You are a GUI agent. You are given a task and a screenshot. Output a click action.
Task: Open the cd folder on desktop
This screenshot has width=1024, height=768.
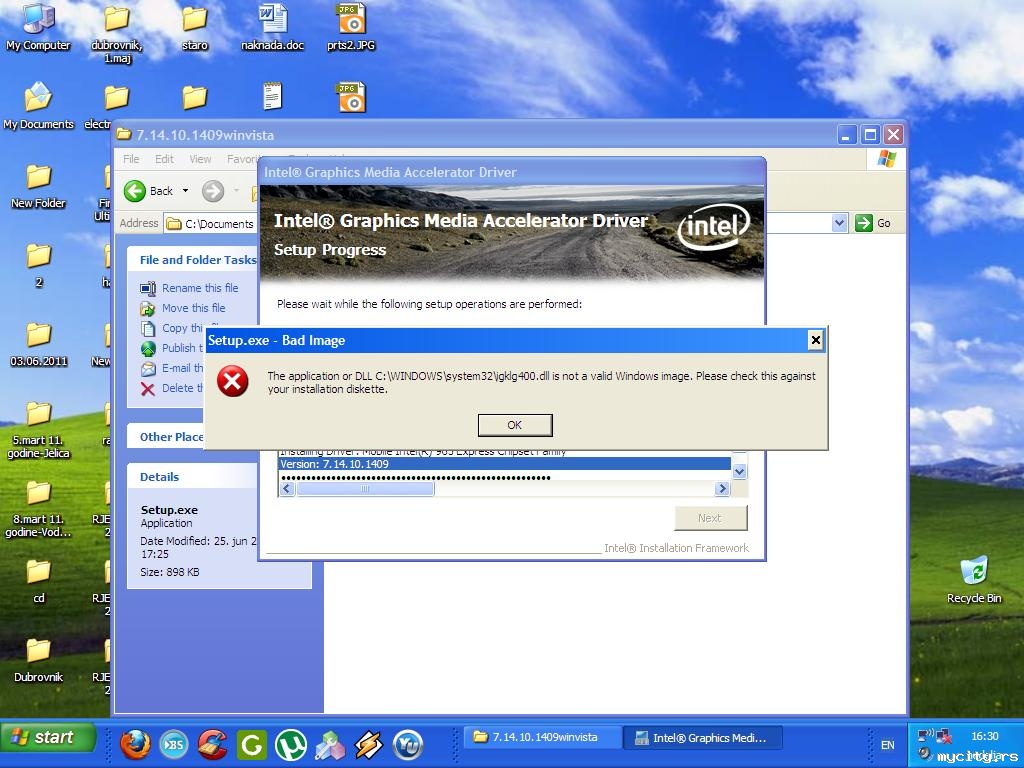(x=39, y=581)
